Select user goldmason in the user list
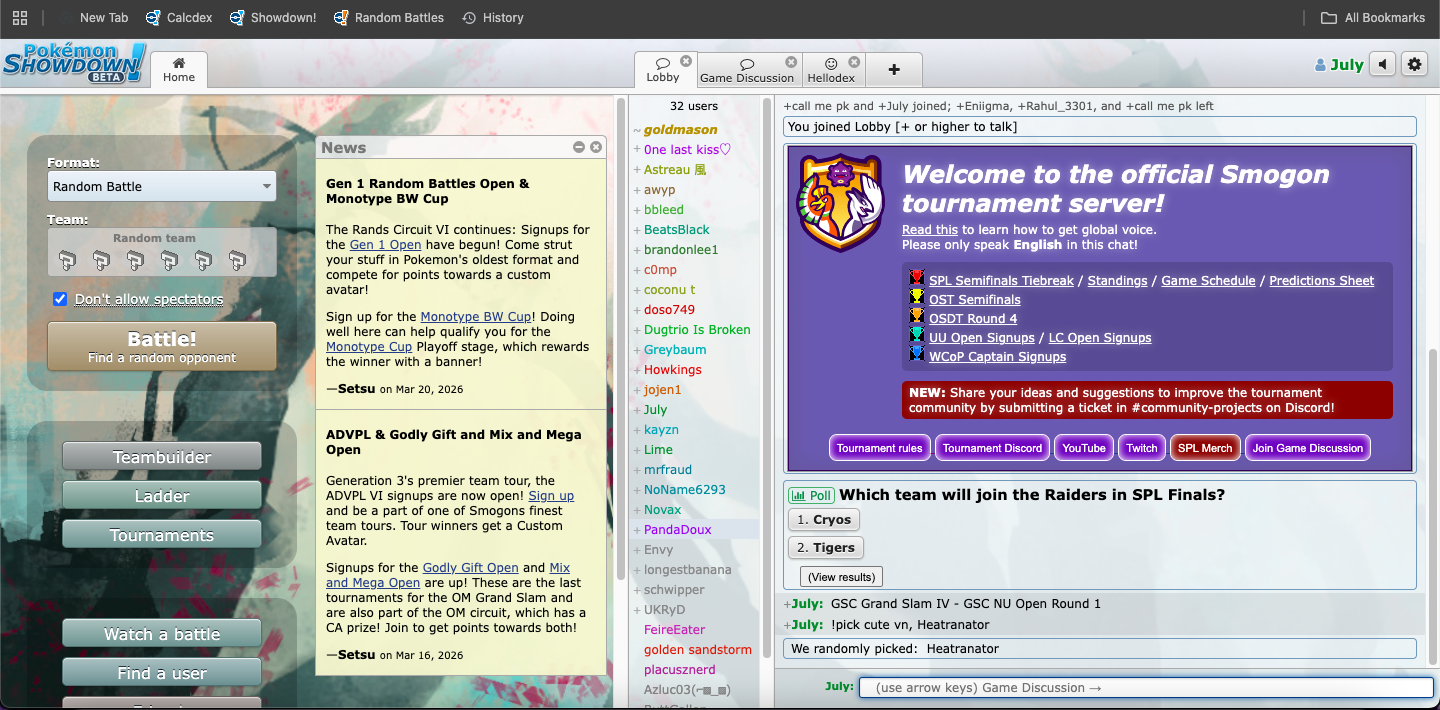Screen dimensions: 1440x710 [680, 130]
